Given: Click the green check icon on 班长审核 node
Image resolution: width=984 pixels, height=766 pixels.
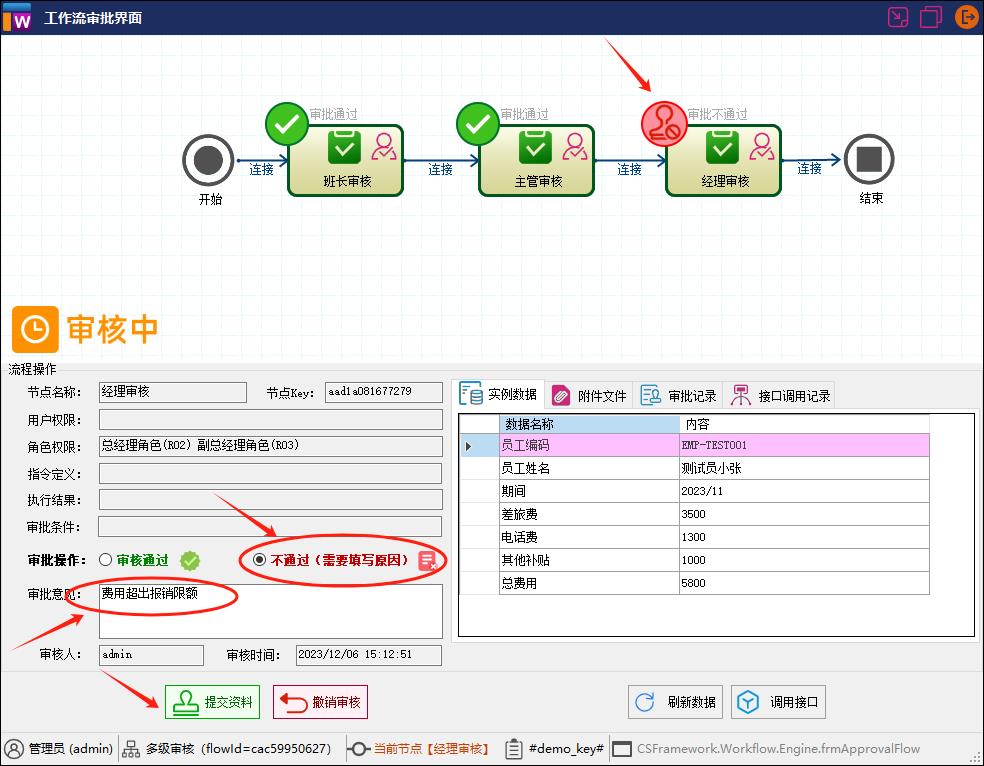Looking at the screenshot, I should pyautogui.click(x=287, y=123).
